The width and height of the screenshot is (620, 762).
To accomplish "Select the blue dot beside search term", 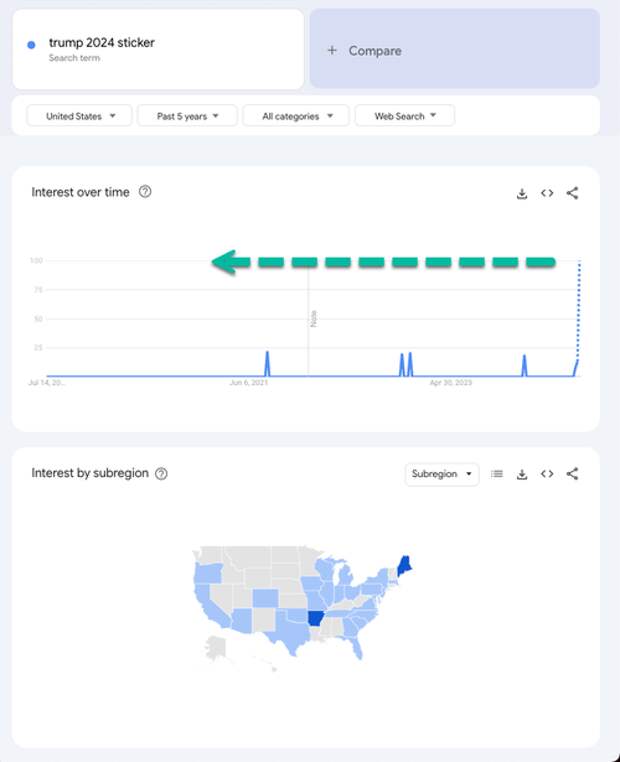I will click(x=32, y=45).
